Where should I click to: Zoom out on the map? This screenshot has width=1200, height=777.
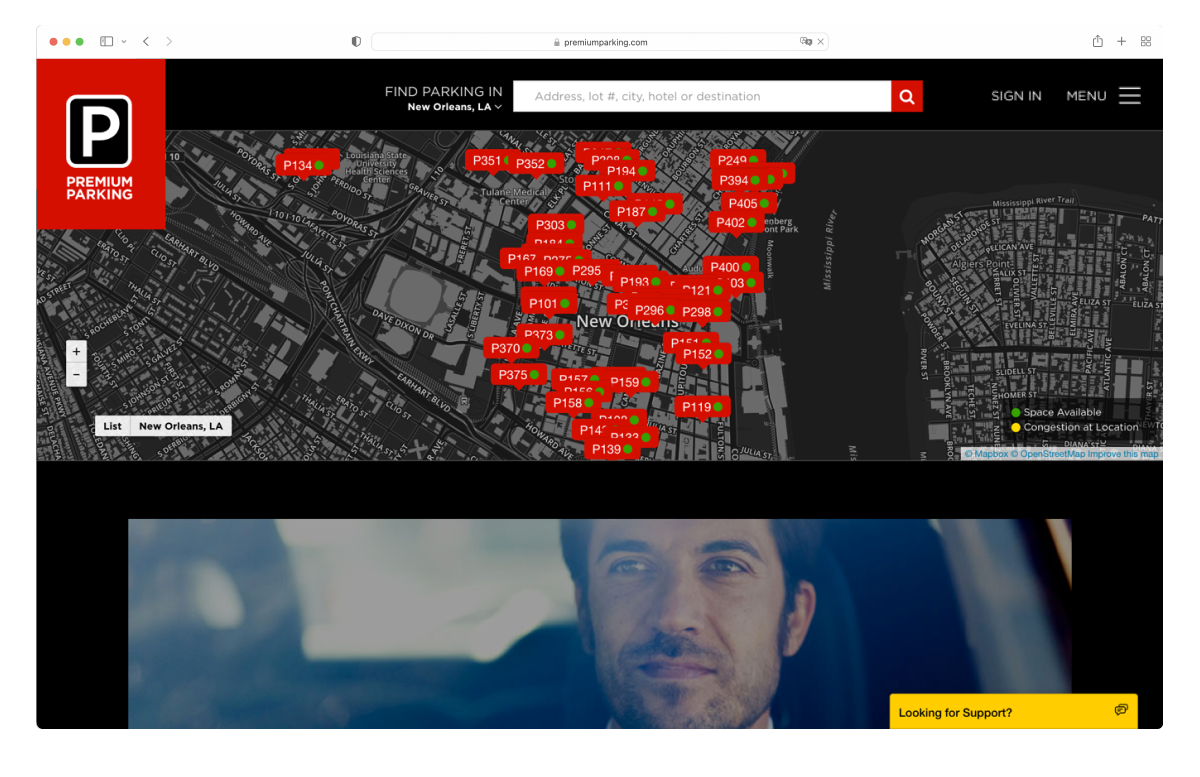77,376
